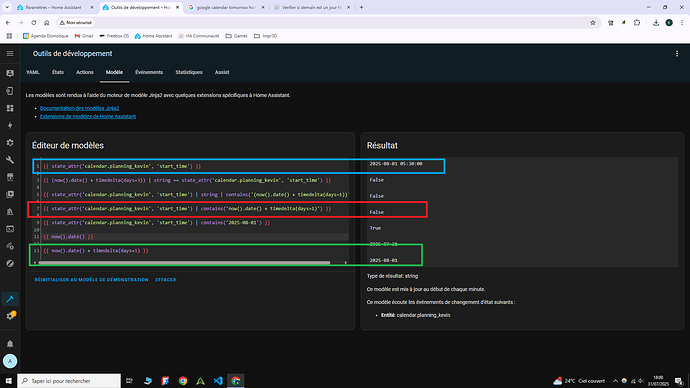Show hidden system tray icons chevron
This screenshot has width=690, height=388.
615,381
